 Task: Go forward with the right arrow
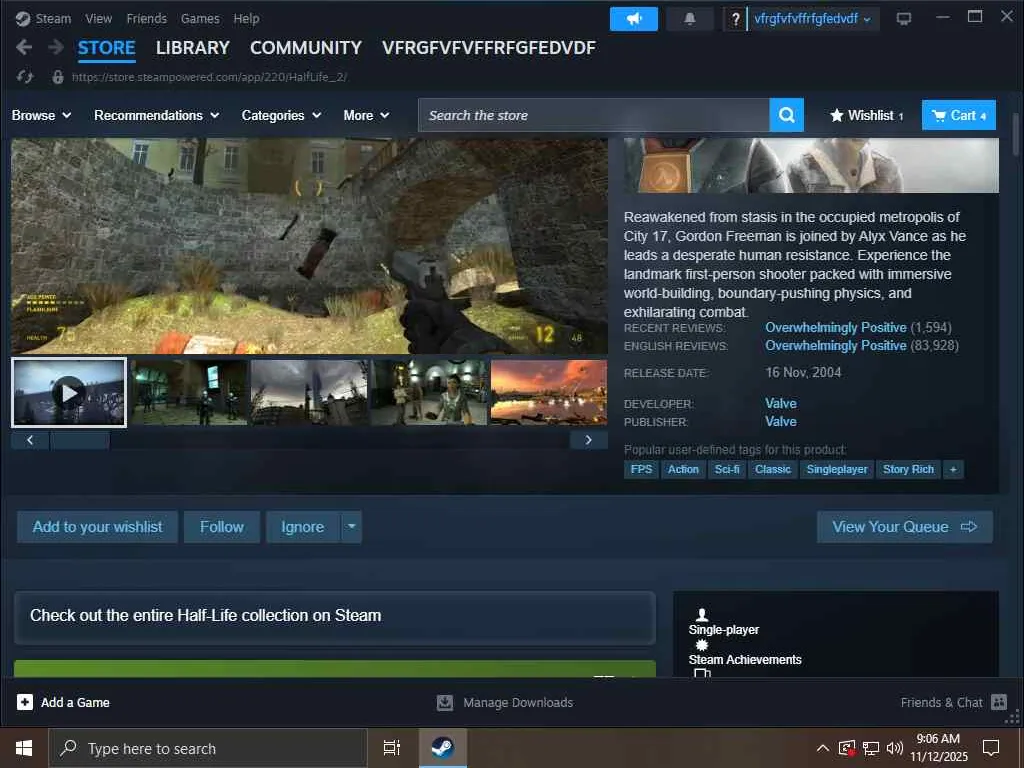(x=56, y=47)
